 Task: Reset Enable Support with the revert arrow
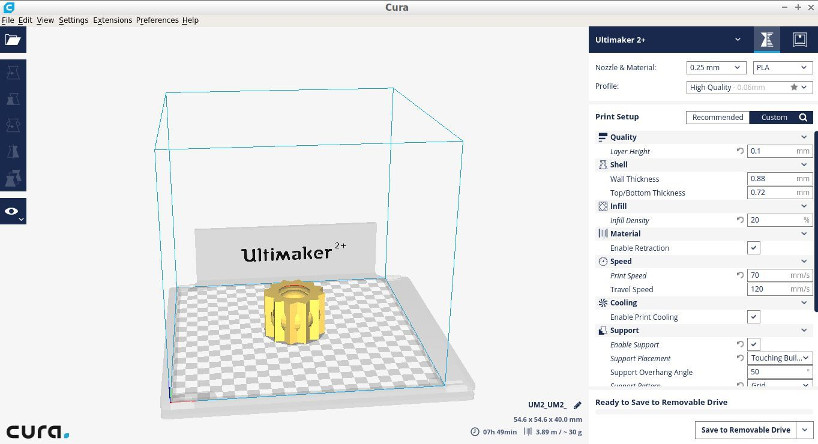coord(740,344)
